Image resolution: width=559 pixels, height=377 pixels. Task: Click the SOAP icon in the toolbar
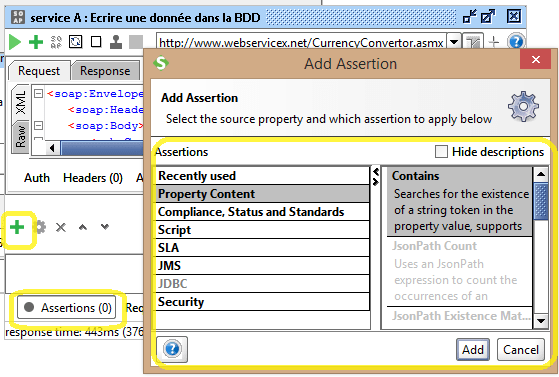pyautogui.click(x=56, y=42)
